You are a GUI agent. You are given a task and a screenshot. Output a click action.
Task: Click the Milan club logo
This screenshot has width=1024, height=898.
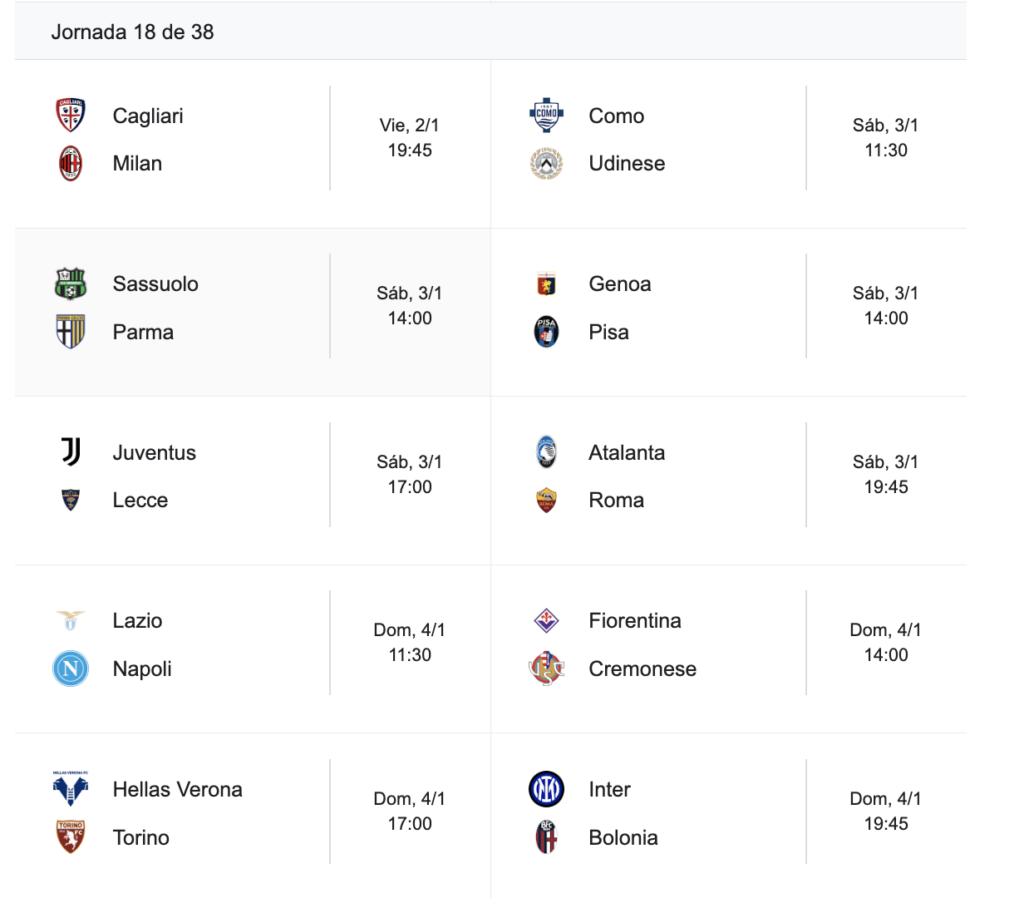click(x=70, y=163)
